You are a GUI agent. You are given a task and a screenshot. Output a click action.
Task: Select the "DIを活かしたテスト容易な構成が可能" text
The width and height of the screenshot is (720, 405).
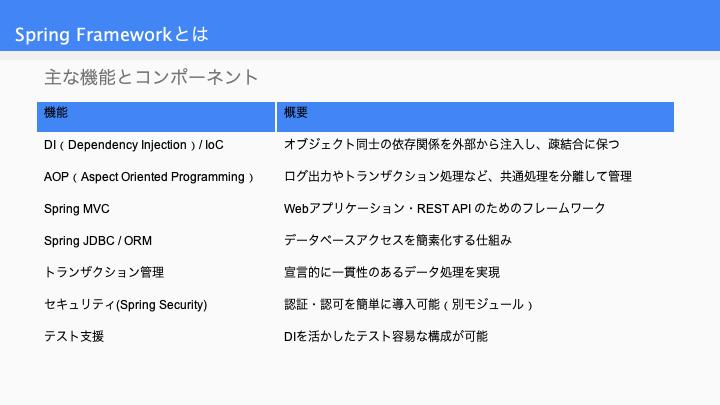pyautogui.click(x=386, y=336)
